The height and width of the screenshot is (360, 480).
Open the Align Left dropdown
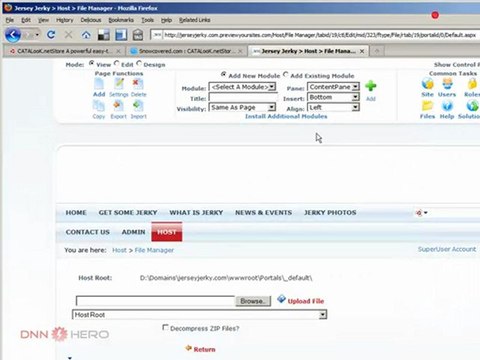click(x=333, y=107)
